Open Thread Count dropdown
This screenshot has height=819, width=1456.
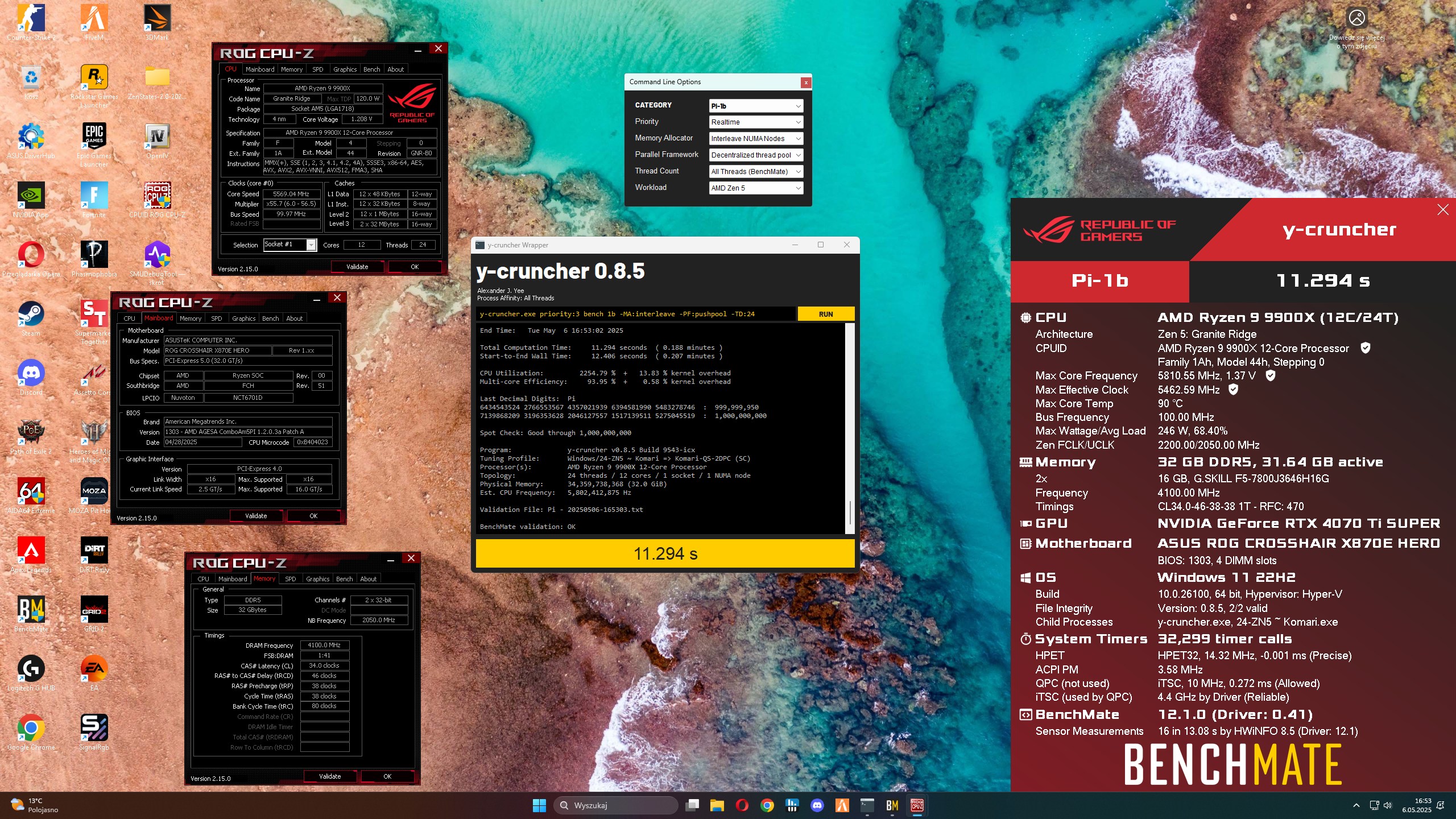756,171
